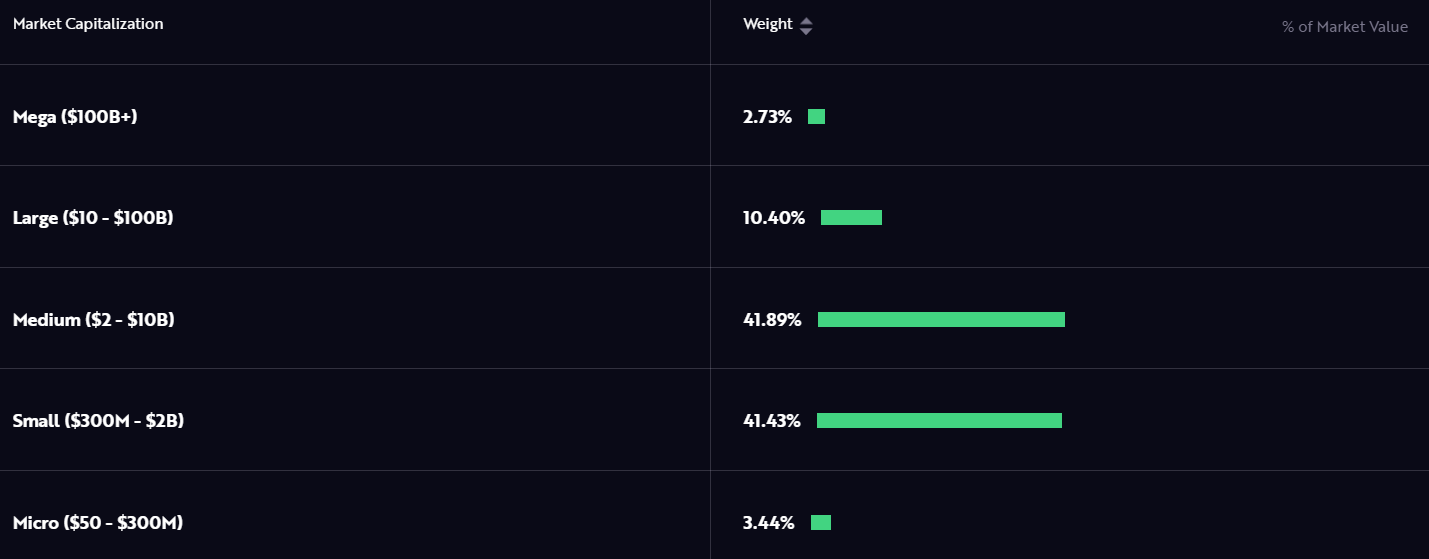Click the Mega cap green weight bar
The width and height of the screenshot is (1429, 559).
point(816,117)
